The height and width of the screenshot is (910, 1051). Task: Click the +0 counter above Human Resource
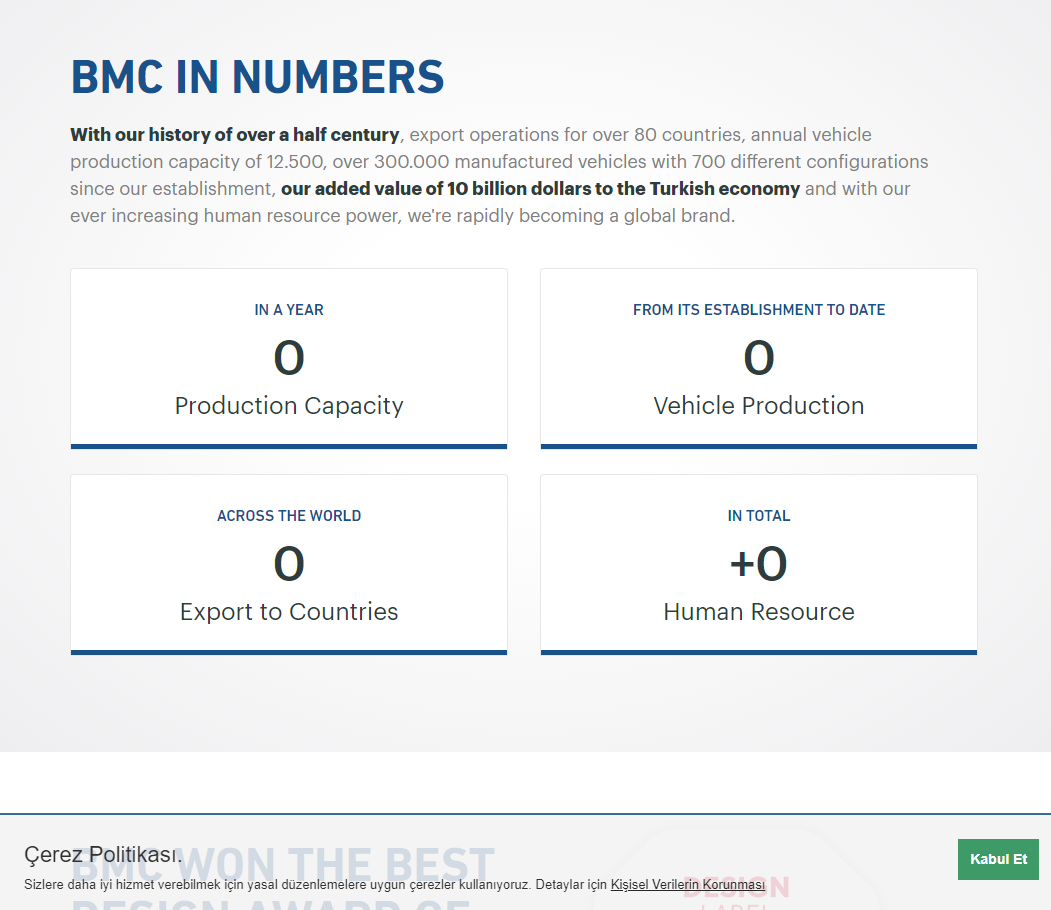tap(758, 564)
